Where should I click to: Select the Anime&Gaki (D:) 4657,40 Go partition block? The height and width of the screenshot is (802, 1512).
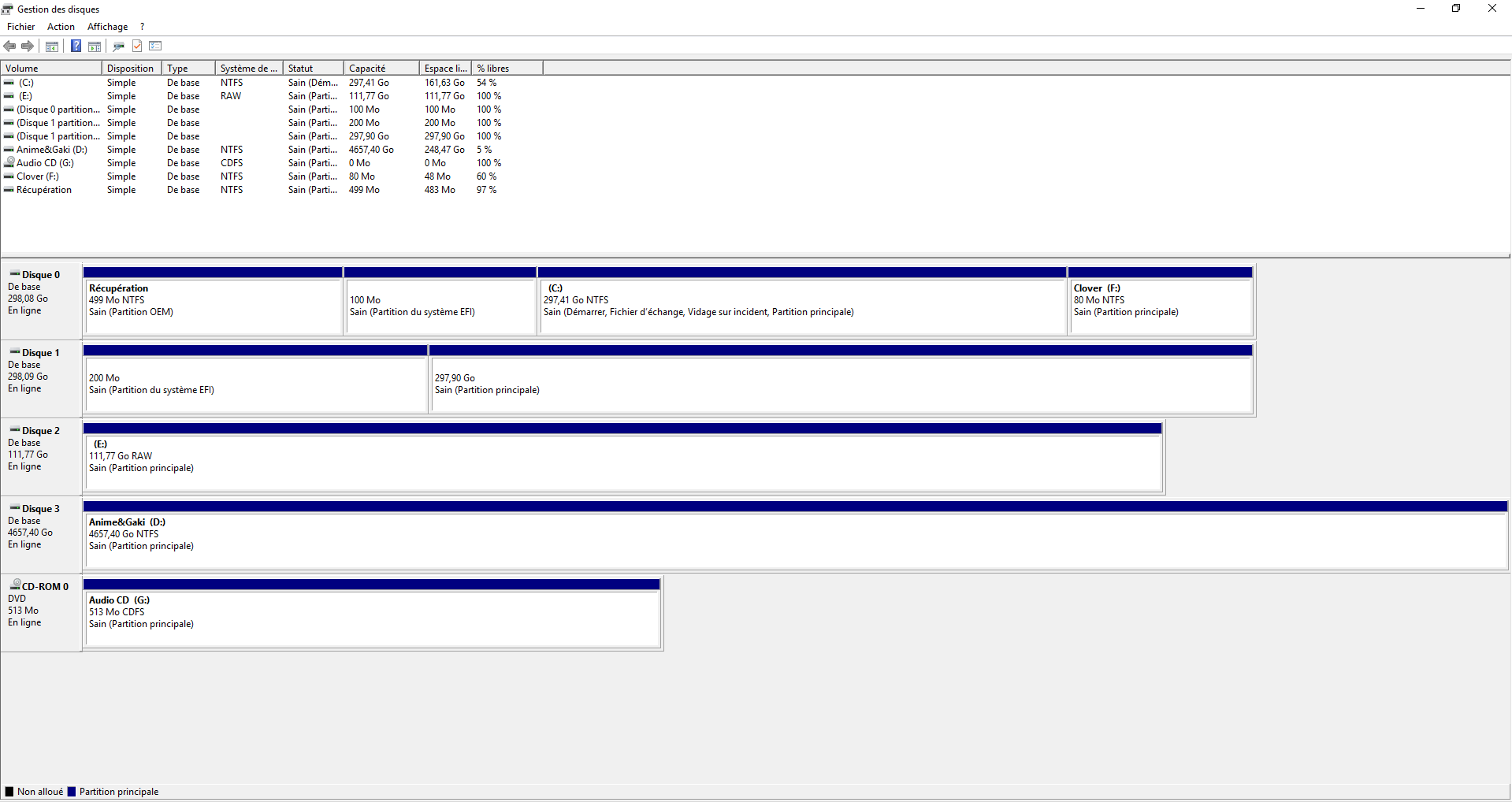[795, 535]
